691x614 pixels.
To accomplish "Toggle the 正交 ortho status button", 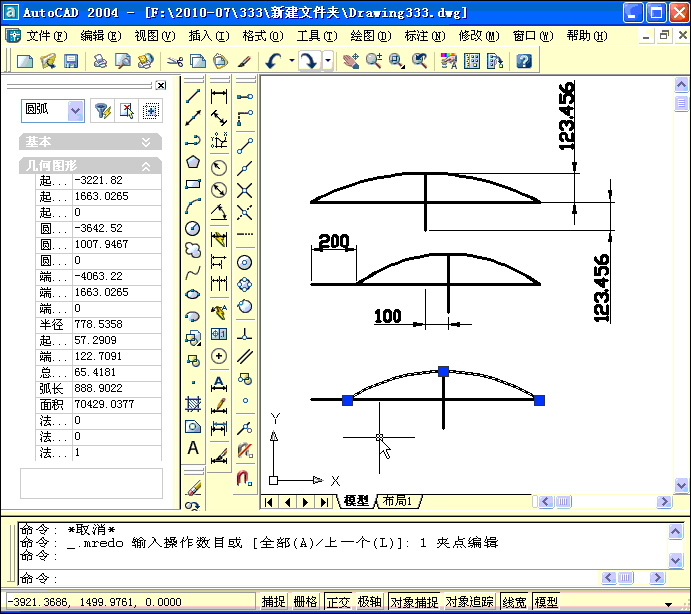I will pos(338,602).
